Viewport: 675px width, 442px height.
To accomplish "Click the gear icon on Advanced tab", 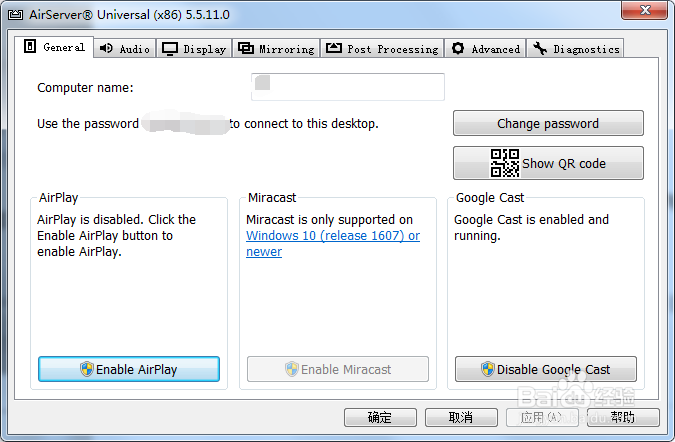I will 458,48.
